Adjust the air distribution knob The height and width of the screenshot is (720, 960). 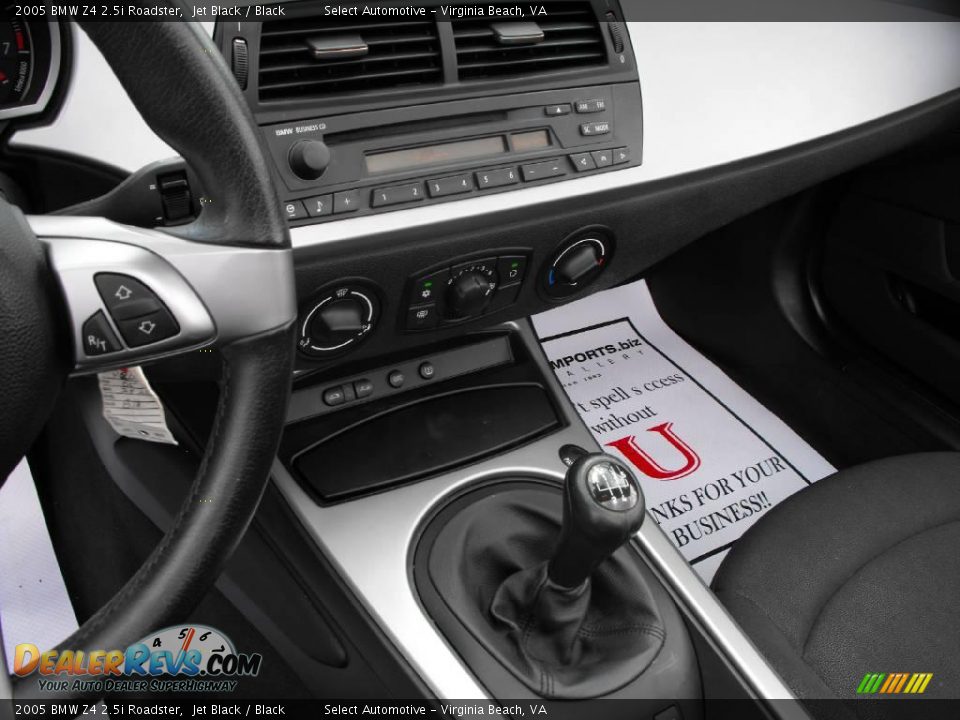[x=338, y=319]
